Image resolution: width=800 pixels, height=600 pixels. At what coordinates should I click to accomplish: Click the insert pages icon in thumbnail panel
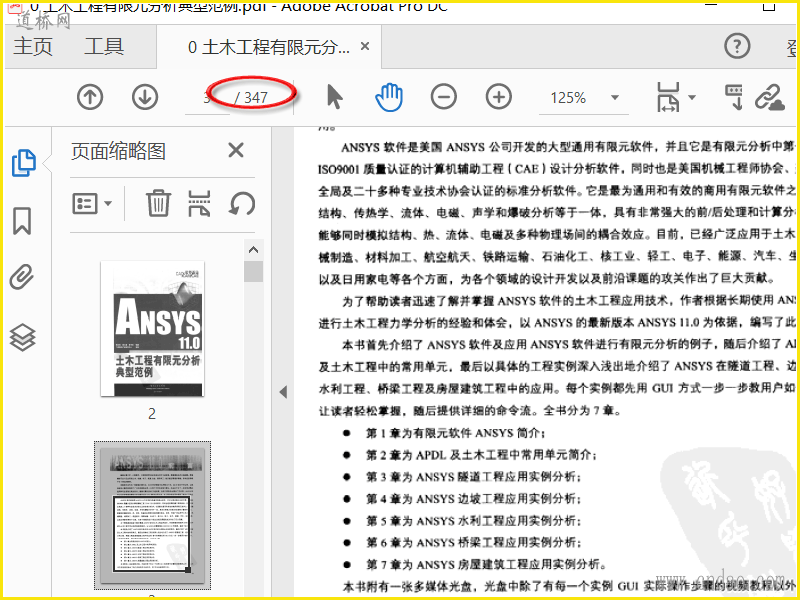coord(199,203)
